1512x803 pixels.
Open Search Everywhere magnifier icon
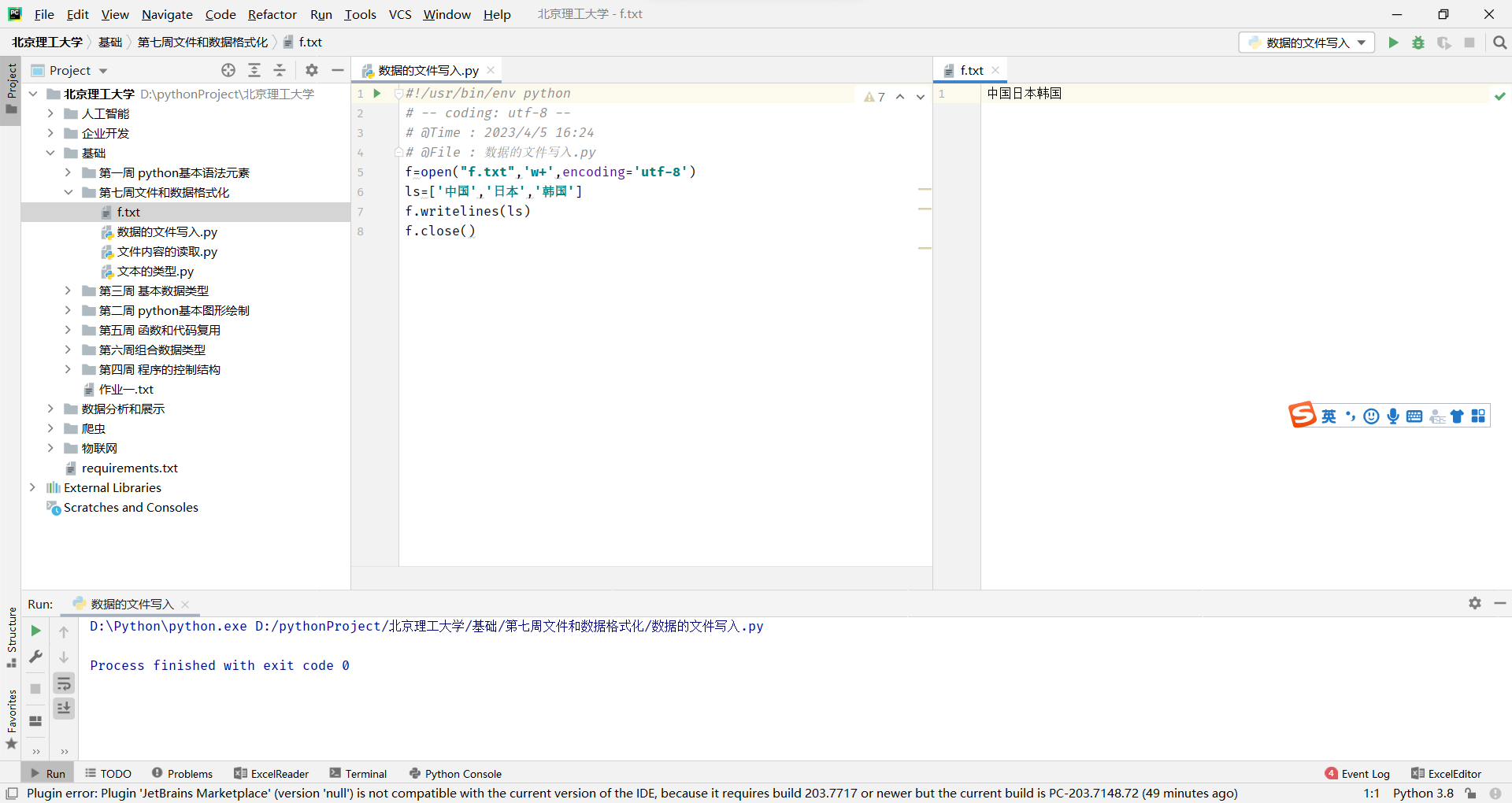click(x=1499, y=43)
